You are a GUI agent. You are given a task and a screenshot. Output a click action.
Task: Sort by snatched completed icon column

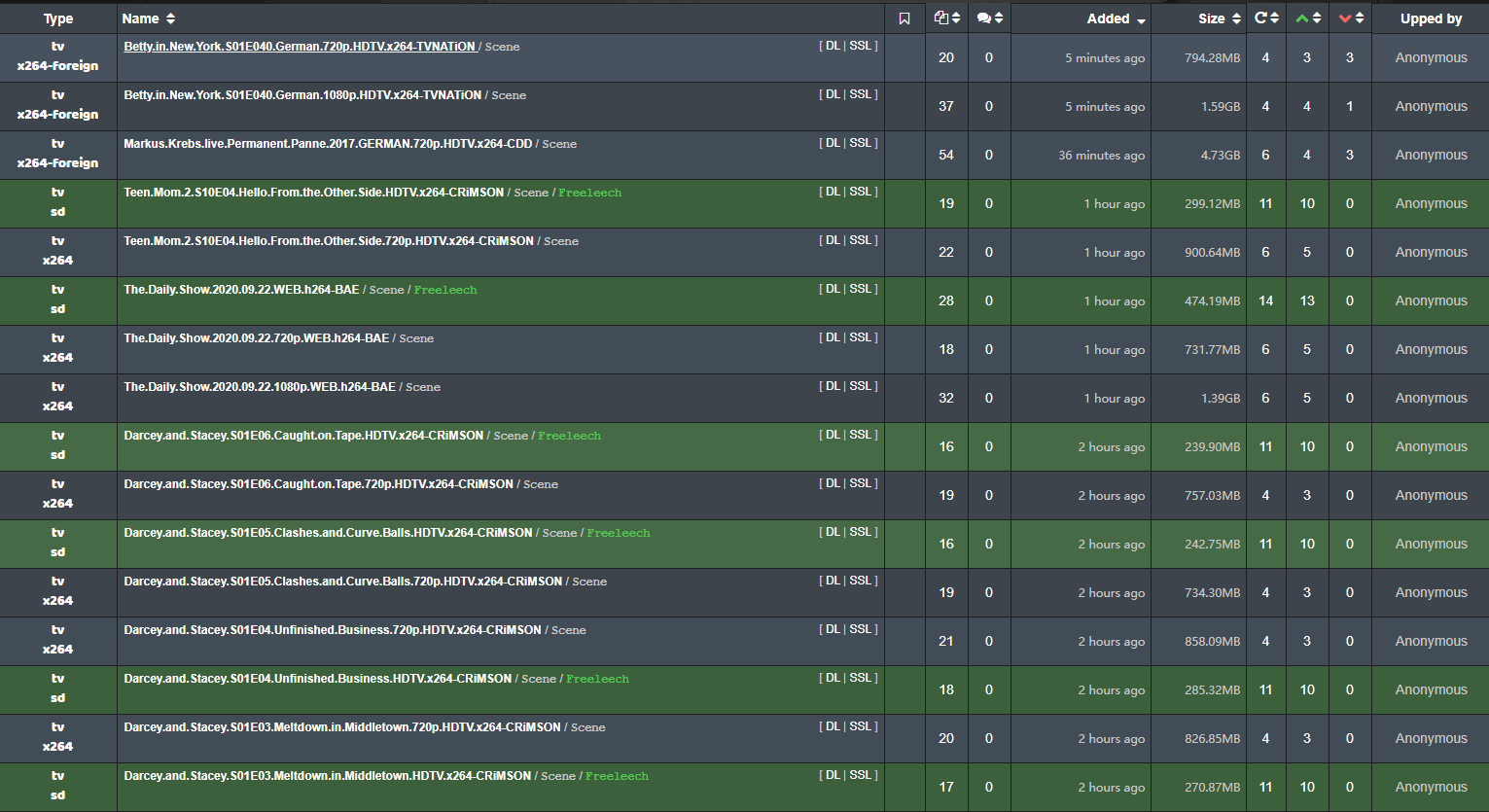(1265, 18)
